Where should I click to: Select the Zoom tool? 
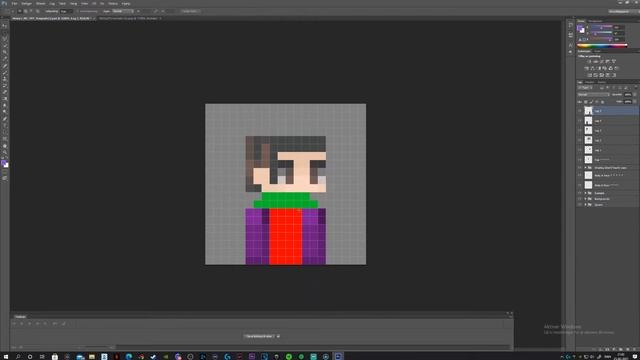[x=5, y=152]
